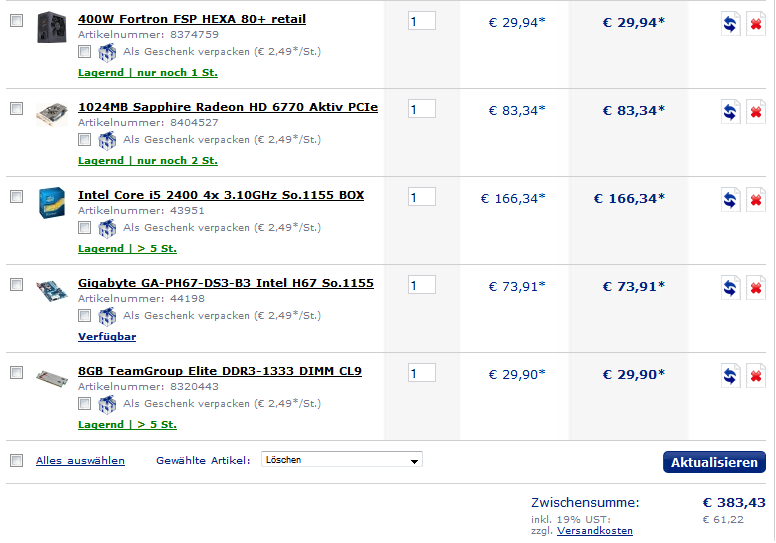The height and width of the screenshot is (543, 776).
Task: Click the dropdown arrow next to Löschen
Action: pos(414,461)
